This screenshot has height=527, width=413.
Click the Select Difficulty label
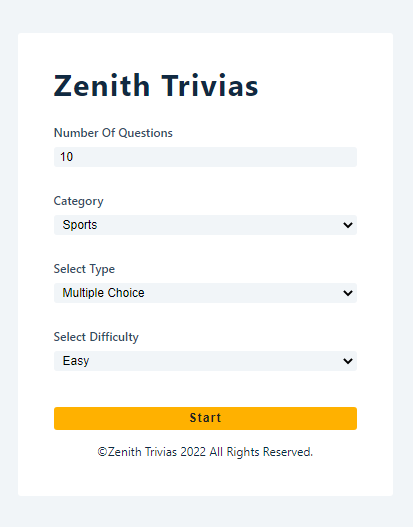pyautogui.click(x=96, y=337)
